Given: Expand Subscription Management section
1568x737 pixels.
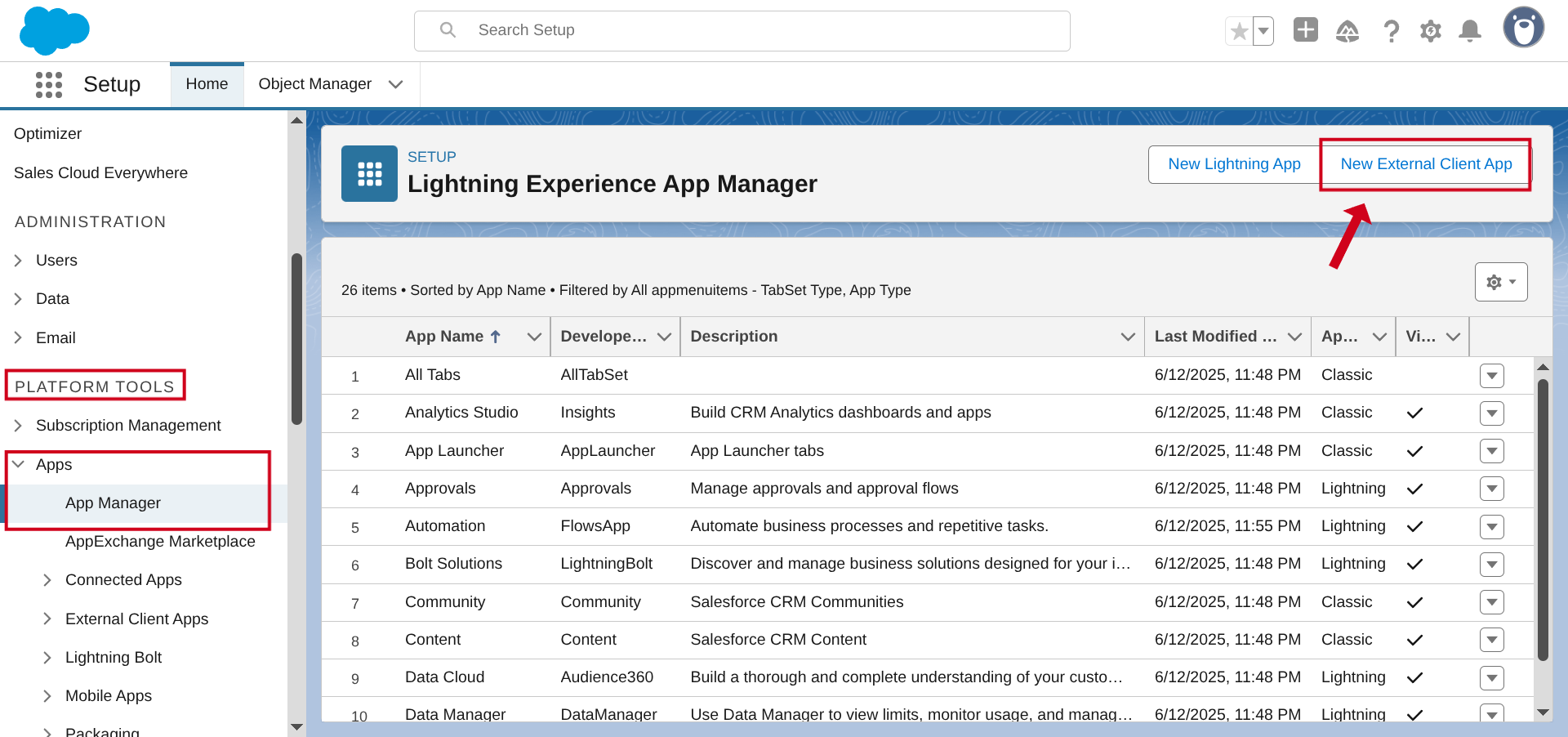Looking at the screenshot, I should (x=18, y=426).
